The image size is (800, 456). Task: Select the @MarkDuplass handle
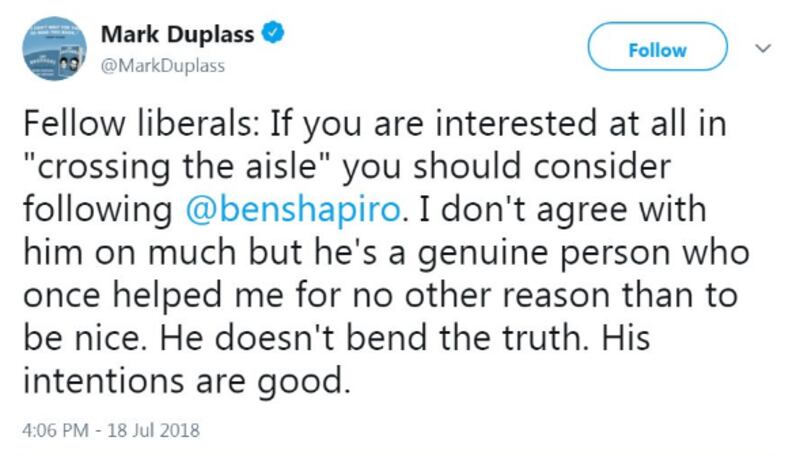tap(162, 66)
